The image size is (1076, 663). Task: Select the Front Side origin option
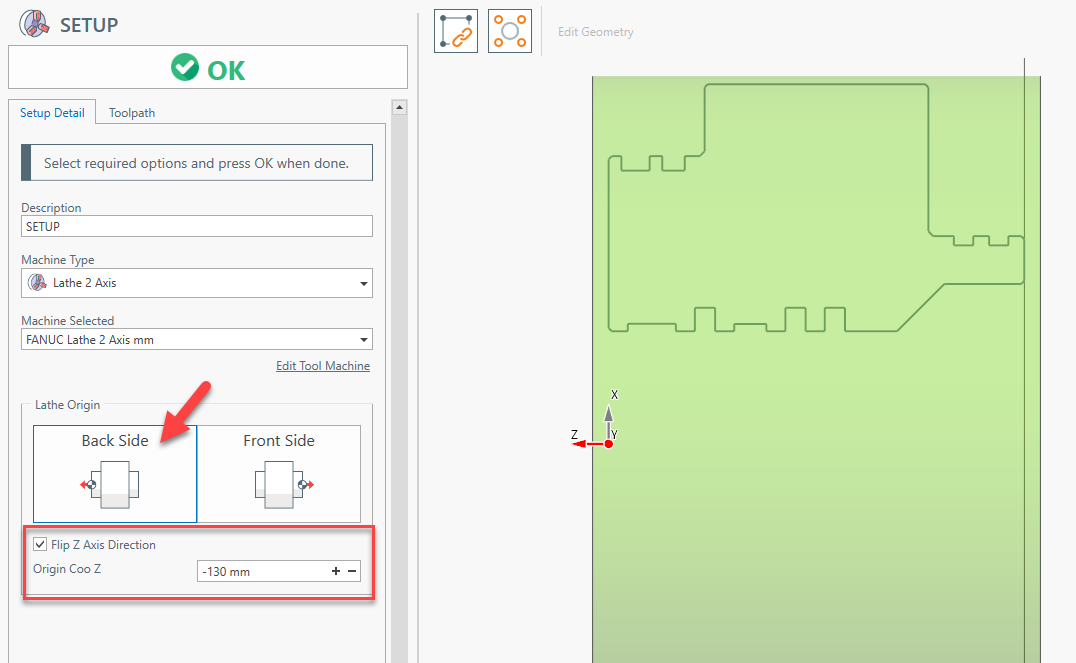pyautogui.click(x=279, y=441)
